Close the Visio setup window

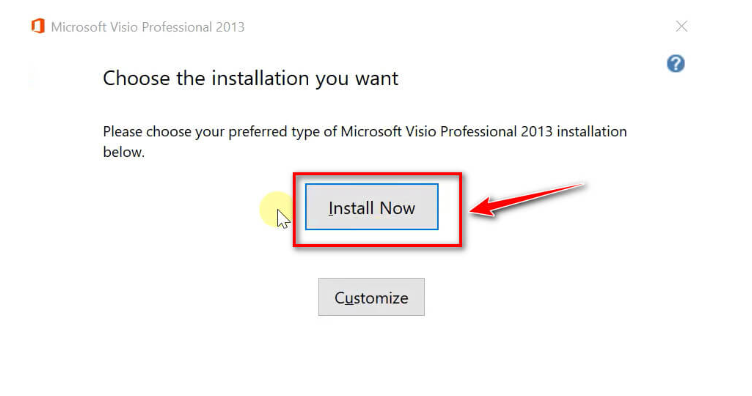(682, 26)
